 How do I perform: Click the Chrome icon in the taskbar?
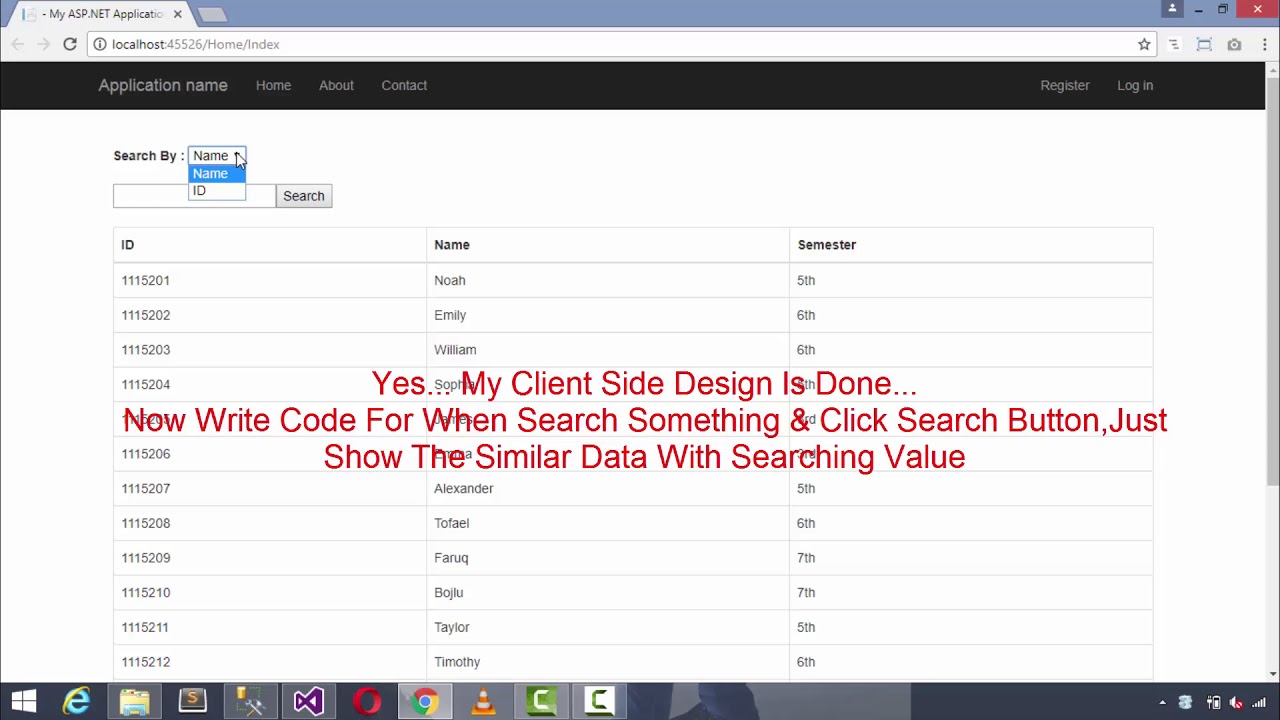pos(425,701)
